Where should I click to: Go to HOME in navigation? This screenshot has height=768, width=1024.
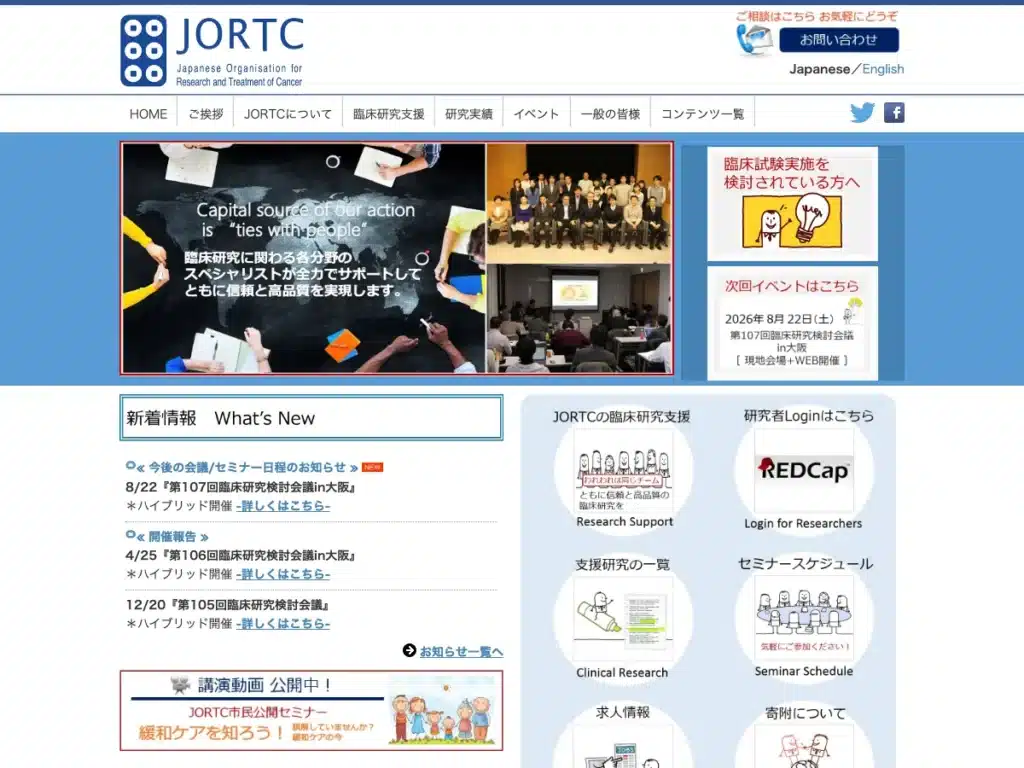pos(148,114)
